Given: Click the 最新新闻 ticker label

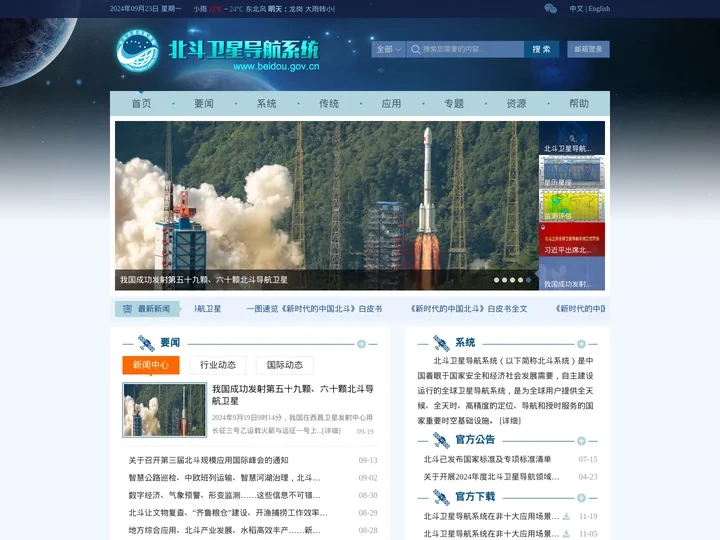Looking at the screenshot, I should click(154, 309).
